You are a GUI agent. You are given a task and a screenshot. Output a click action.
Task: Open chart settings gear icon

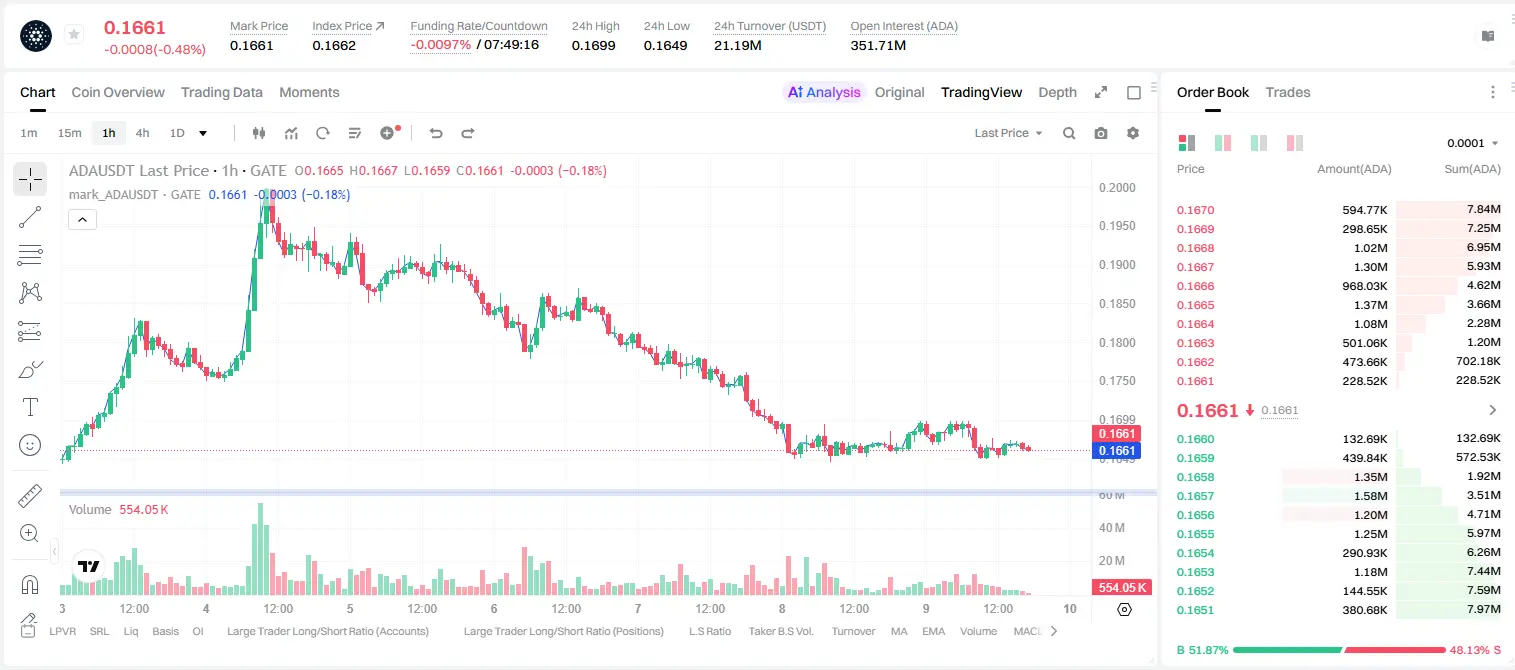[x=1133, y=133]
